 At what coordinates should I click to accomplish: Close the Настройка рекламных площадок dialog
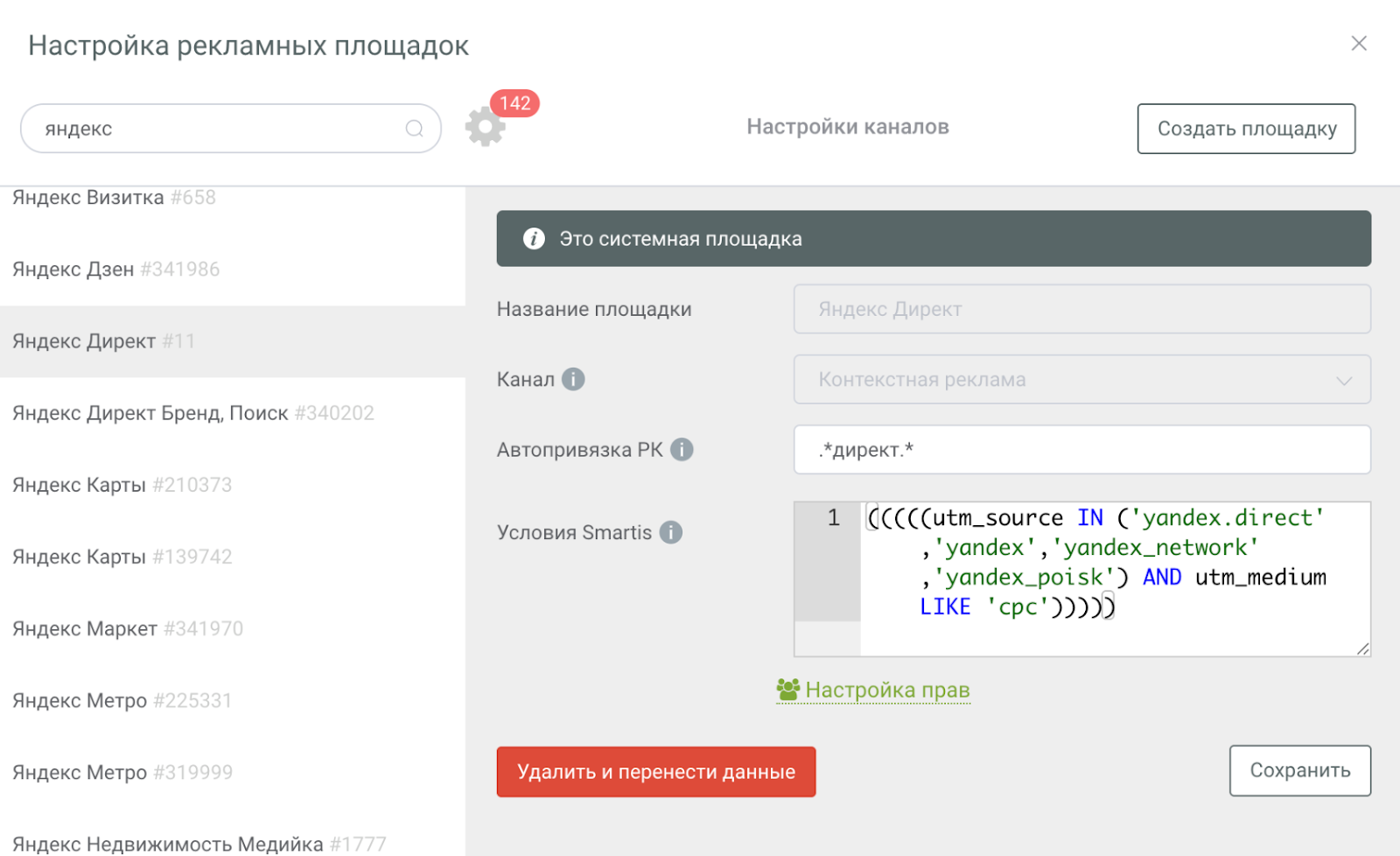pyautogui.click(x=1359, y=43)
